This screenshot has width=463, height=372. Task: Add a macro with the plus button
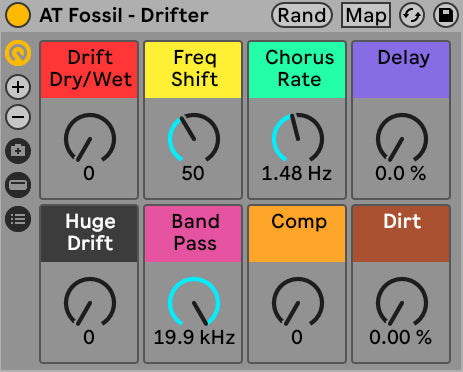click(x=18, y=87)
